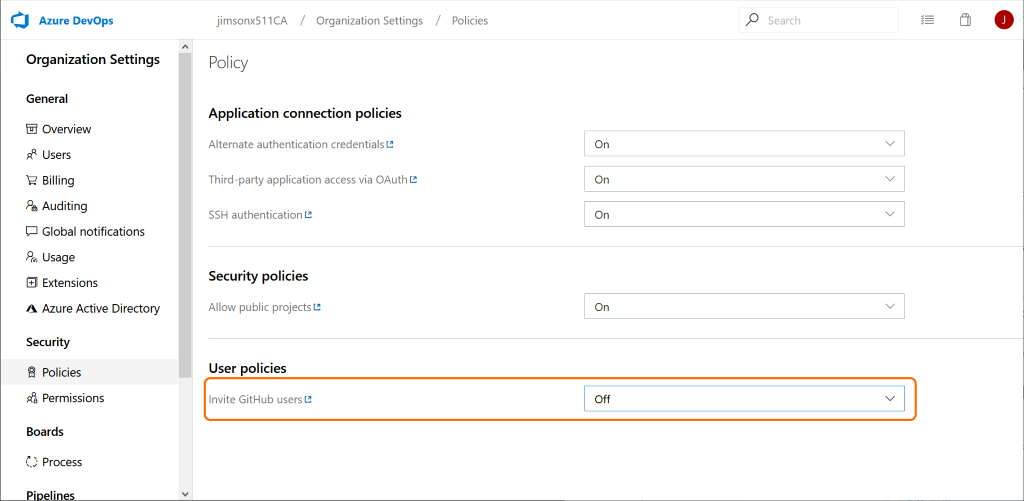This screenshot has height=501, width=1024.
Task: Open the Allow public projects dropdown
Action: (x=743, y=307)
